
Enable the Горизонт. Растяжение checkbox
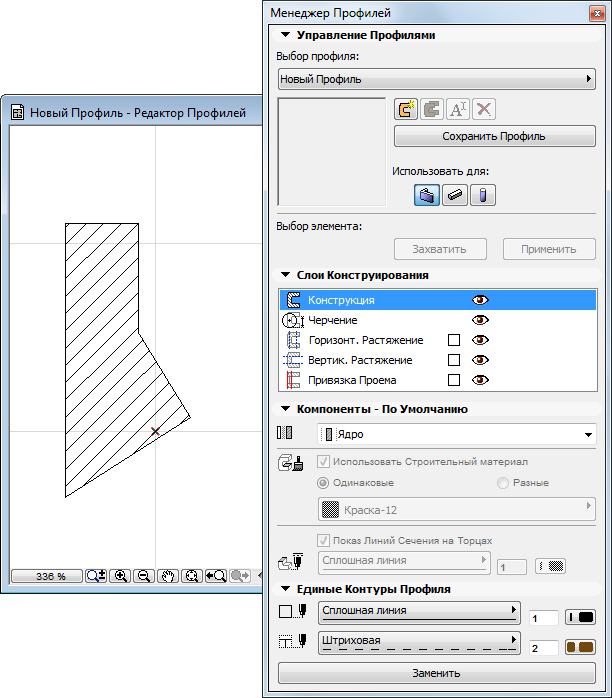(453, 340)
